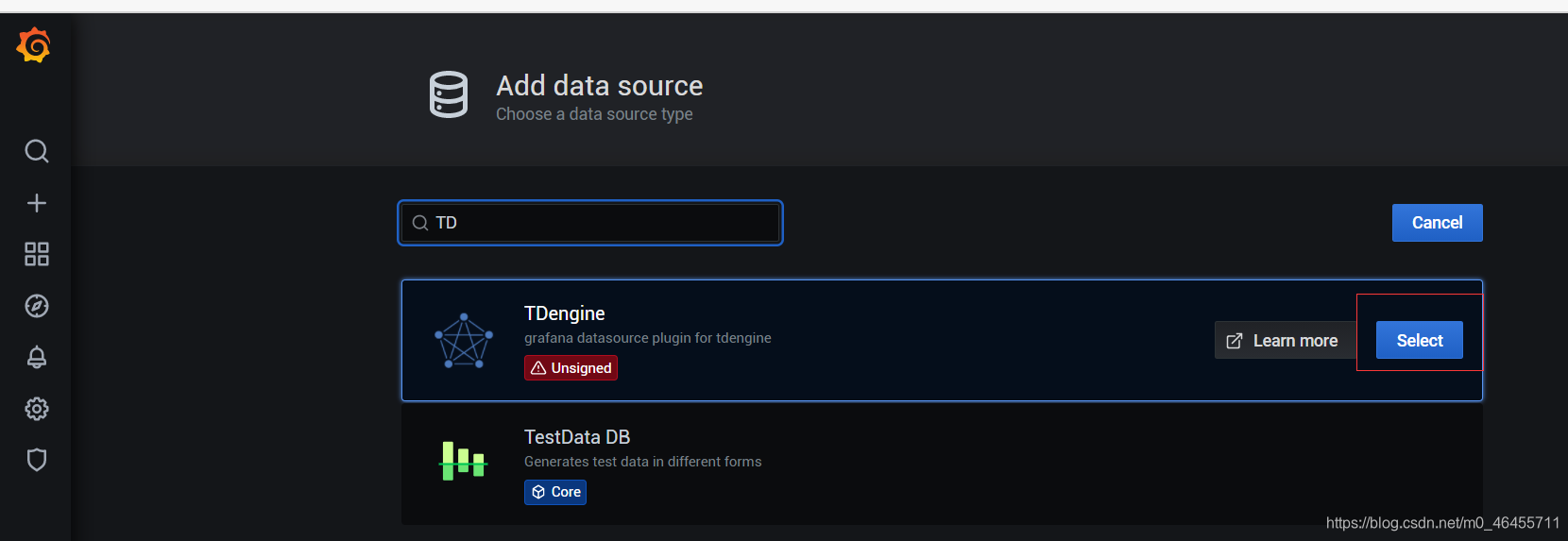Open the Create plus menu in sidebar
The width and height of the screenshot is (1568, 541).
(37, 203)
